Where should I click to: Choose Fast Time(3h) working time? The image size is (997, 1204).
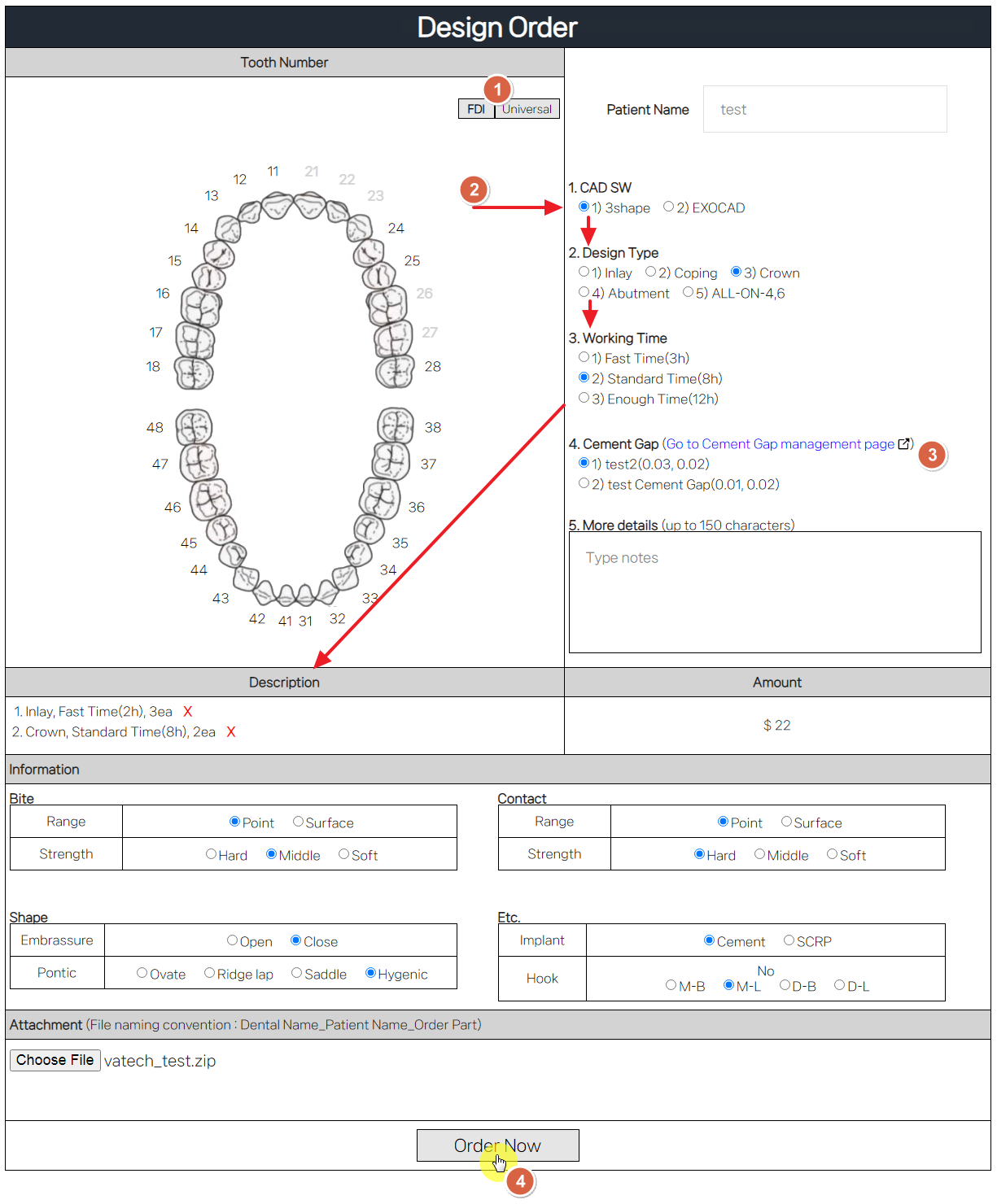click(x=584, y=358)
